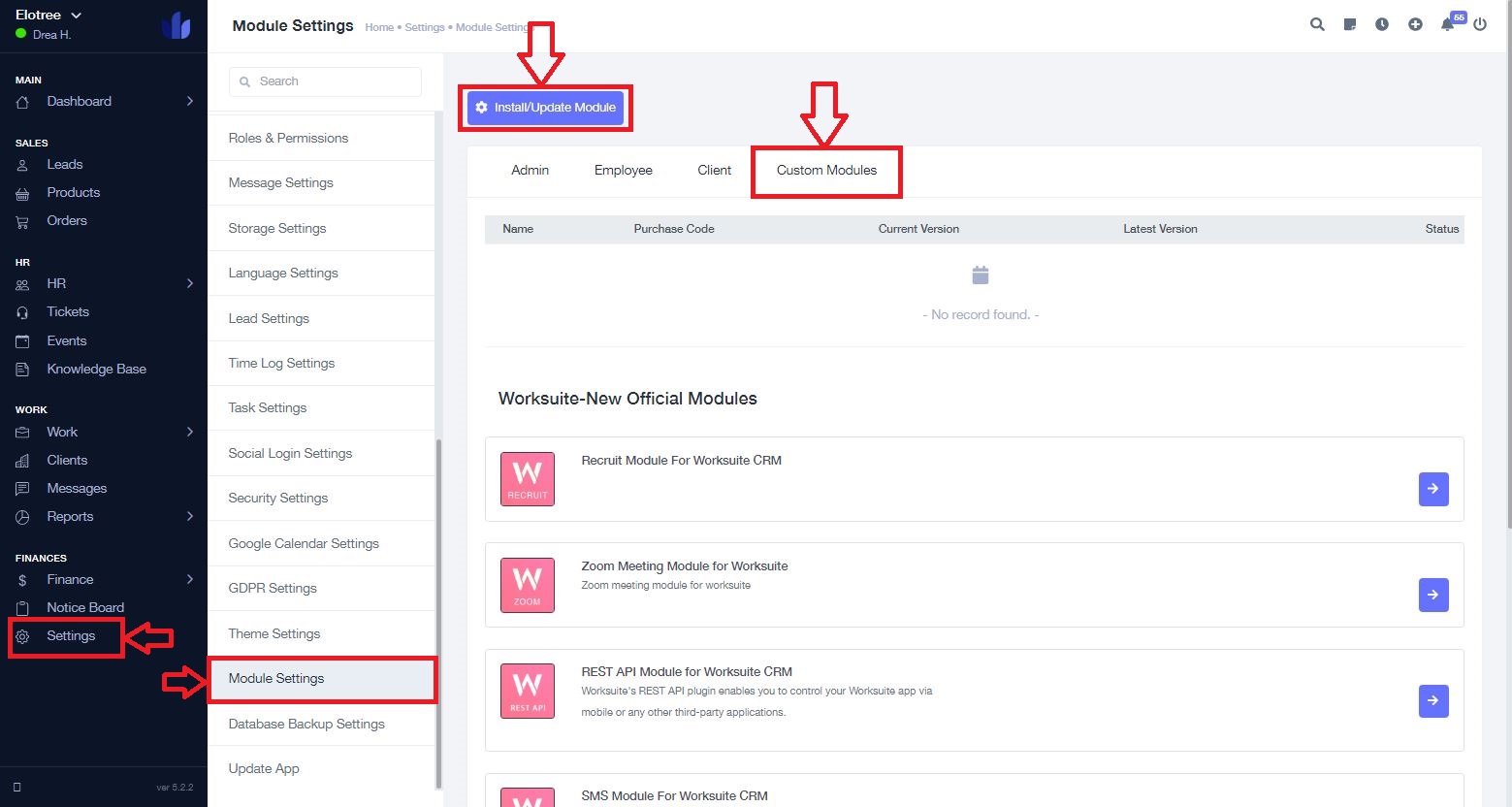Open the search icon in top bar
Image resolution: width=1512 pixels, height=807 pixels.
[x=1317, y=24]
